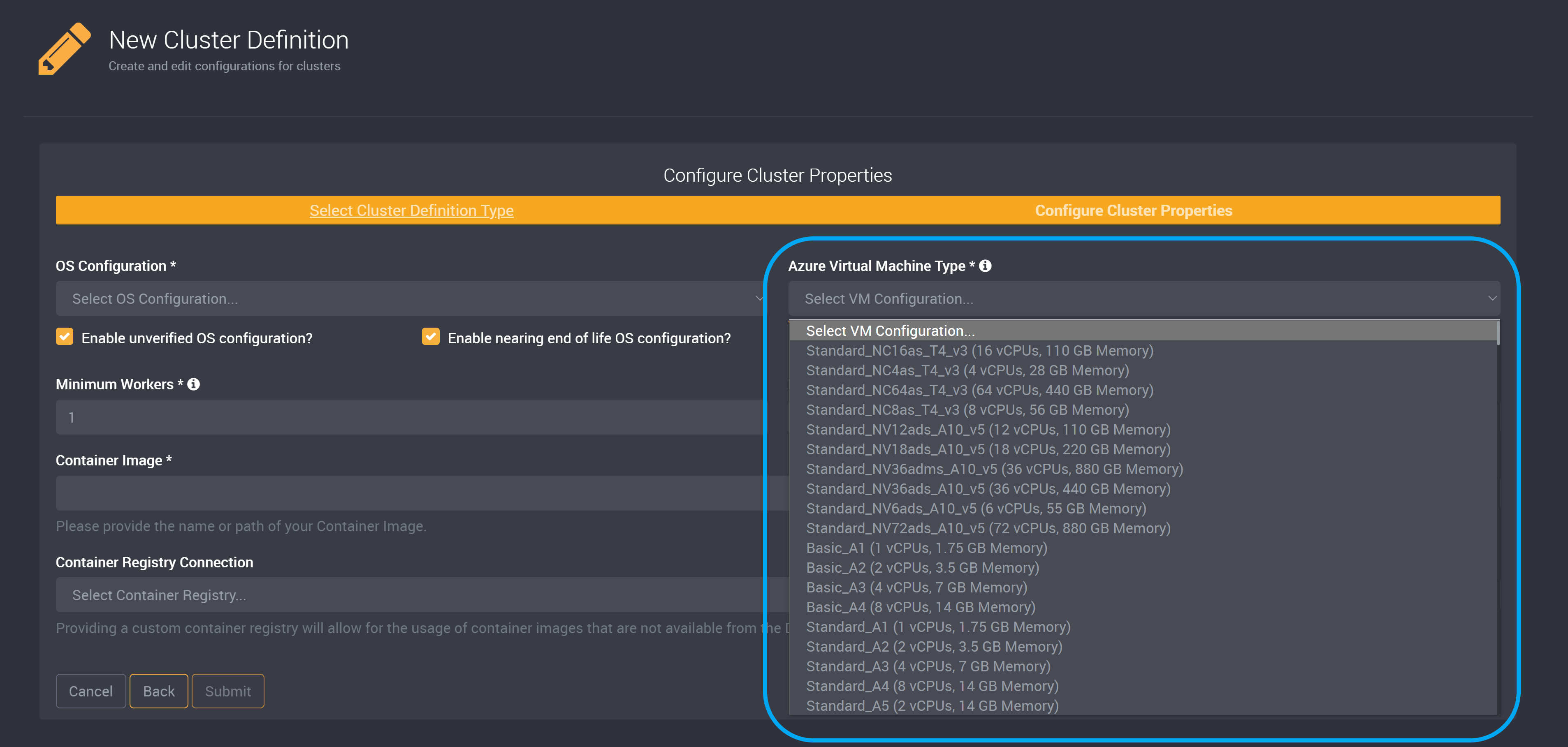Select Standard_NV72ads_A10_v5 option
This screenshot has height=747, width=1568.
[1143, 528]
